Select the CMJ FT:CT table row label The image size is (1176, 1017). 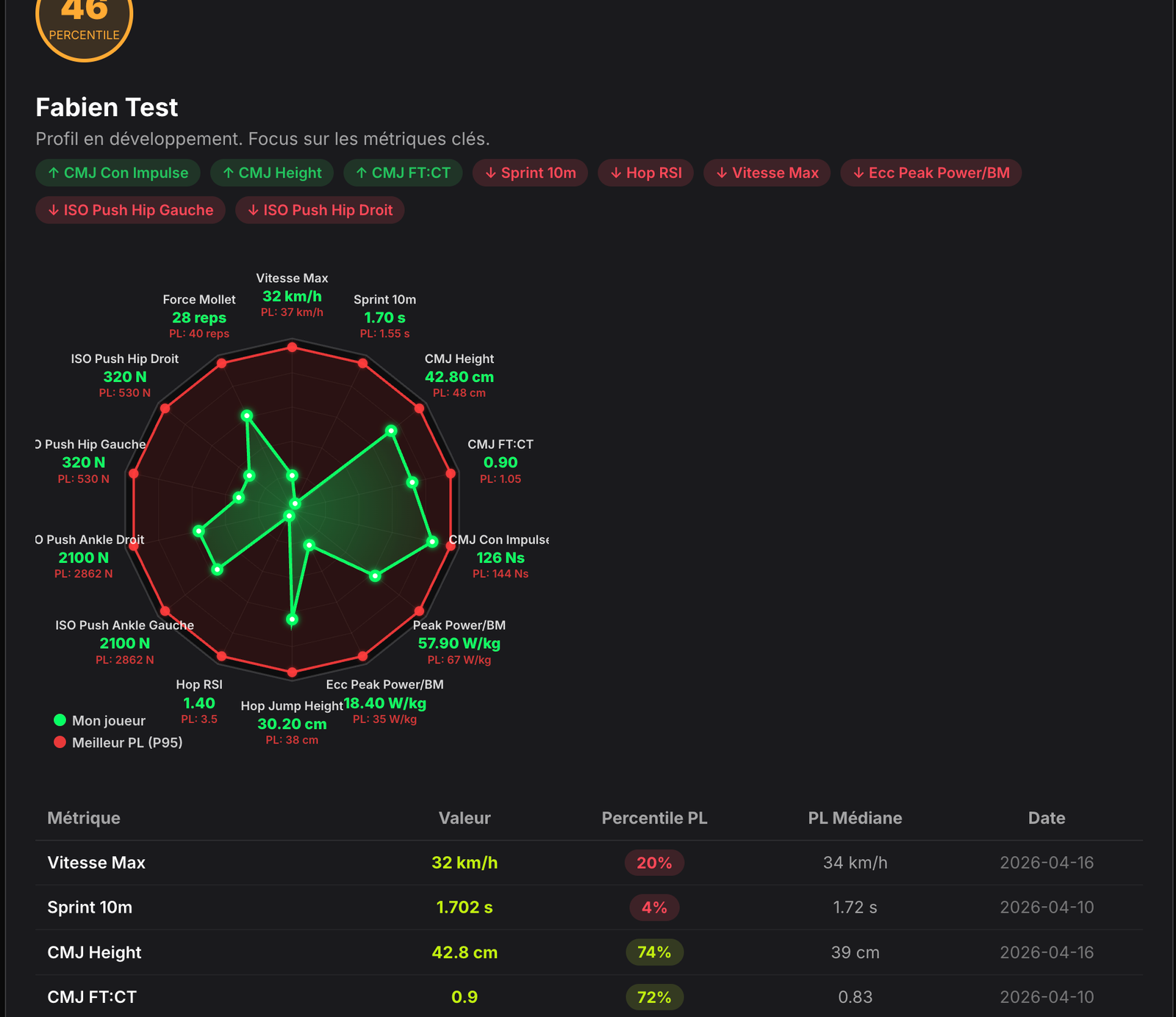(x=92, y=997)
